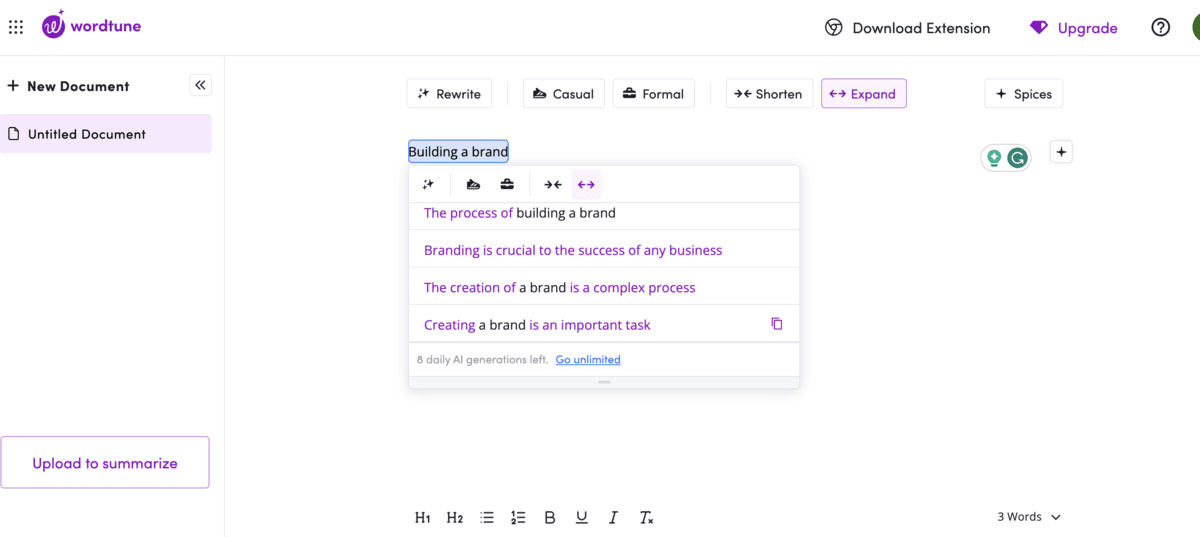Click the popup expand arrows icon
Viewport: 1200px width, 537px height.
point(586,184)
